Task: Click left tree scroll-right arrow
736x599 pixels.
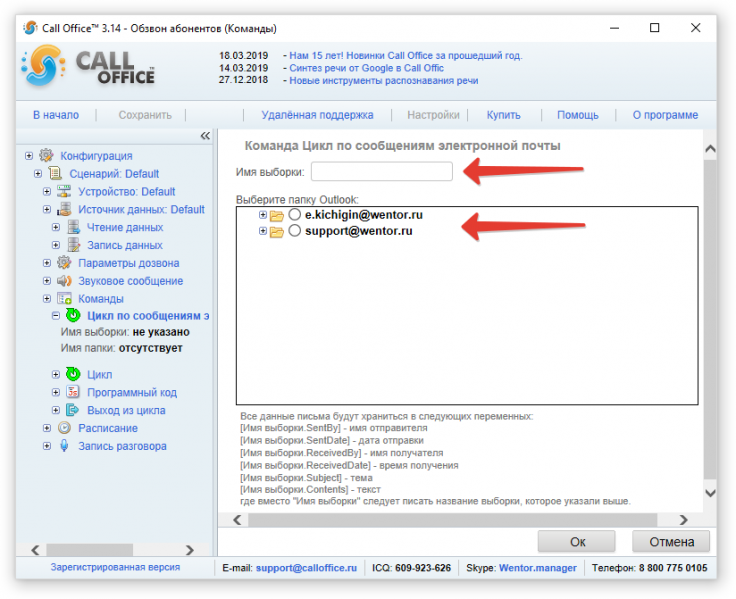Action: tap(190, 550)
